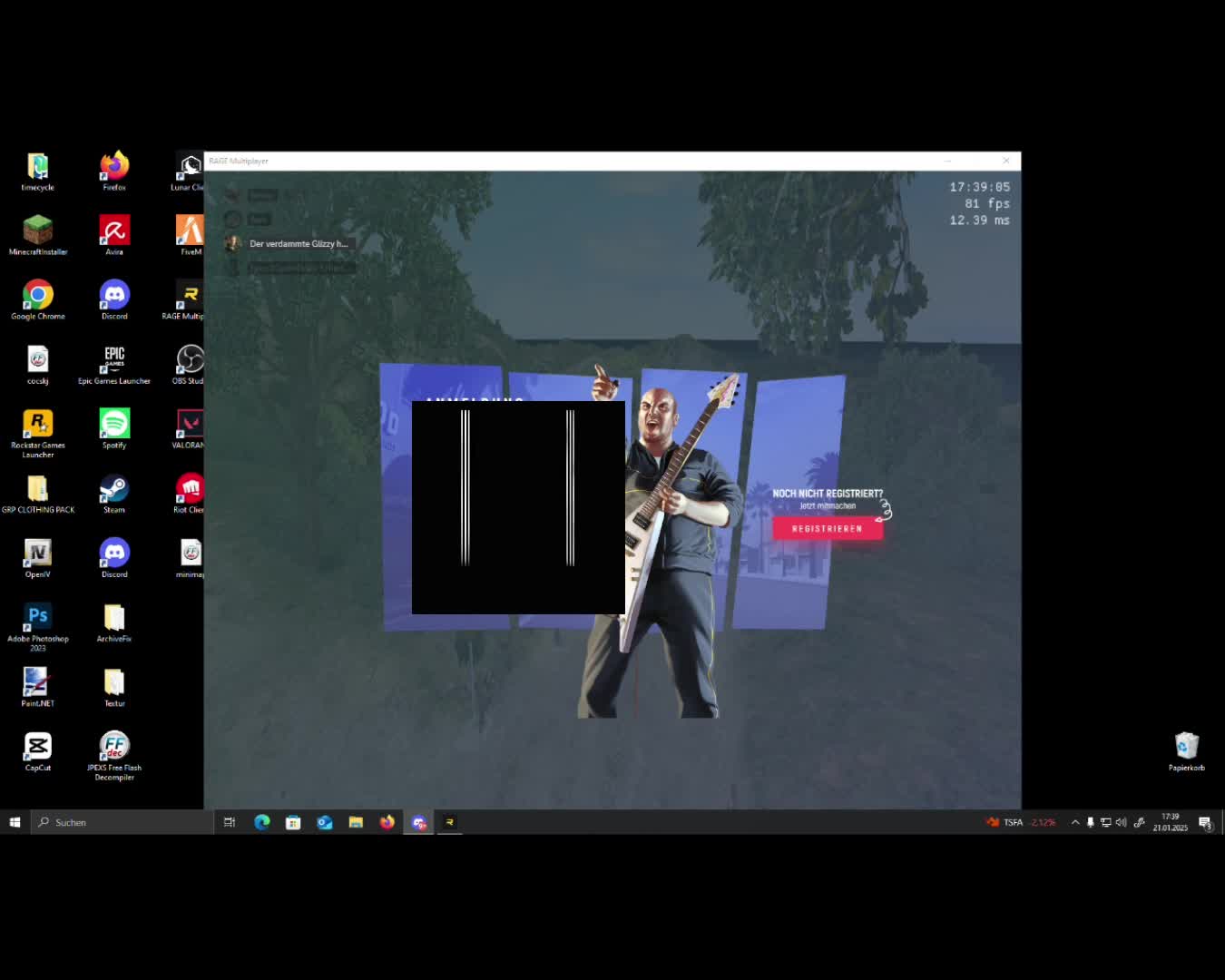Open File Explorer from the taskbar
Image resolution: width=1225 pixels, height=980 pixels.
pyautogui.click(x=356, y=822)
